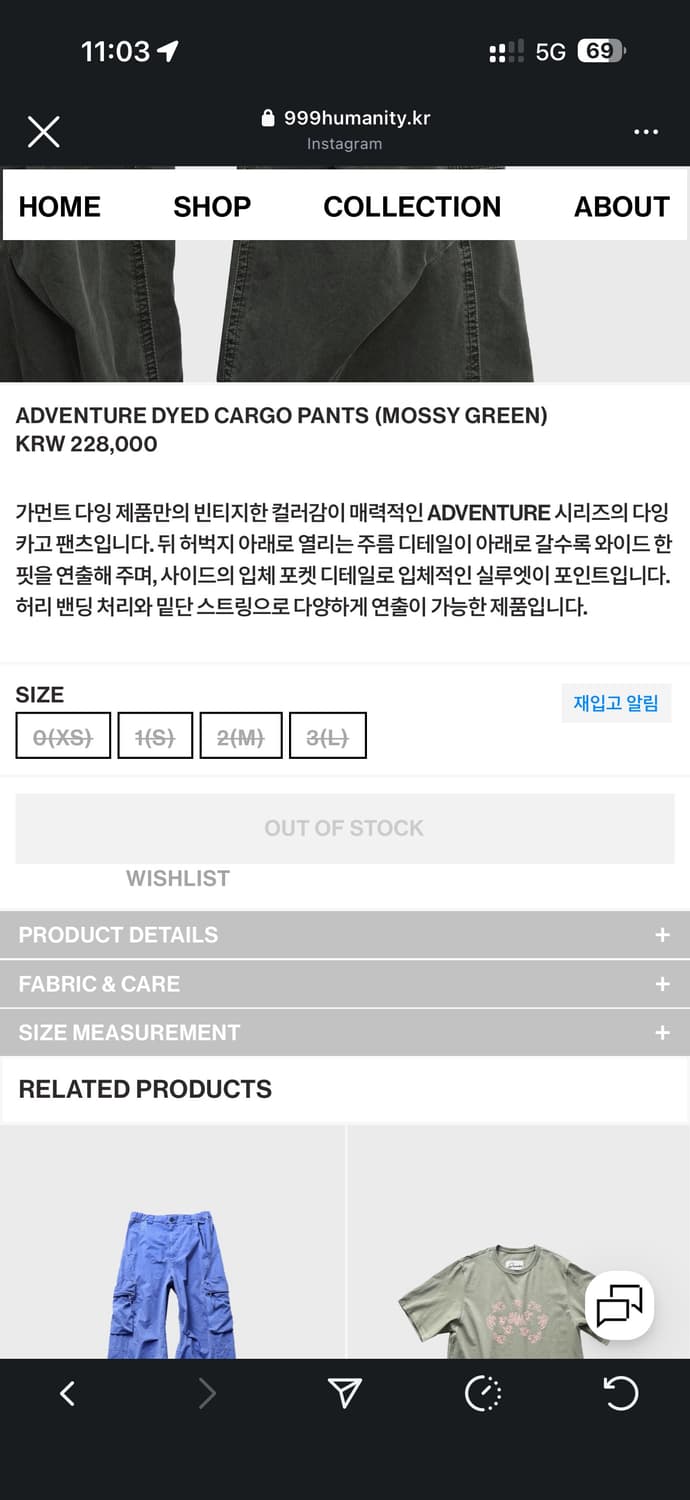Open the COLLECTION menu item
This screenshot has width=690, height=1500.
point(412,207)
